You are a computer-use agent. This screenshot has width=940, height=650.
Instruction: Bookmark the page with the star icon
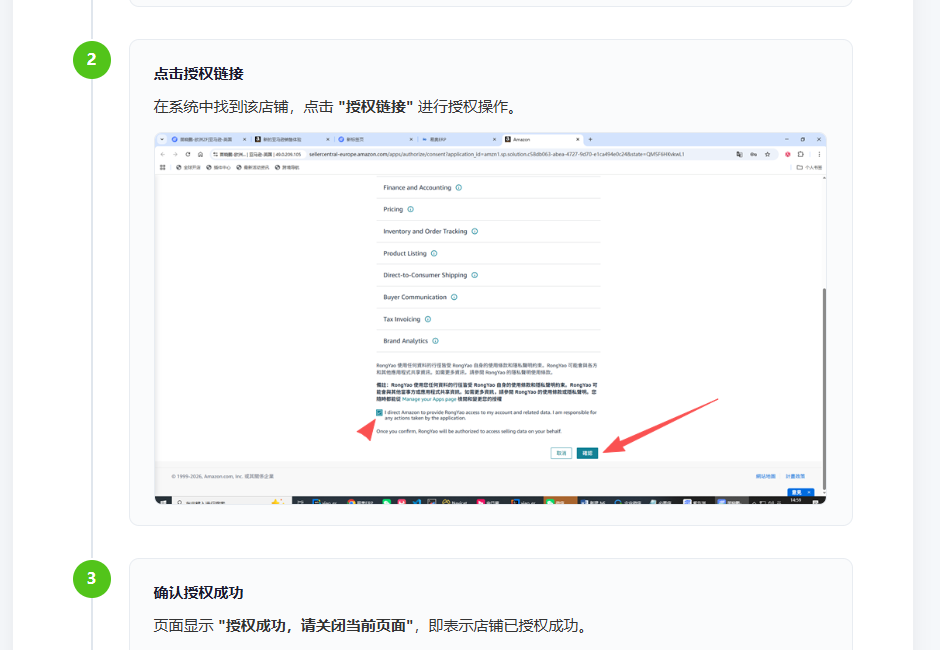click(x=767, y=154)
